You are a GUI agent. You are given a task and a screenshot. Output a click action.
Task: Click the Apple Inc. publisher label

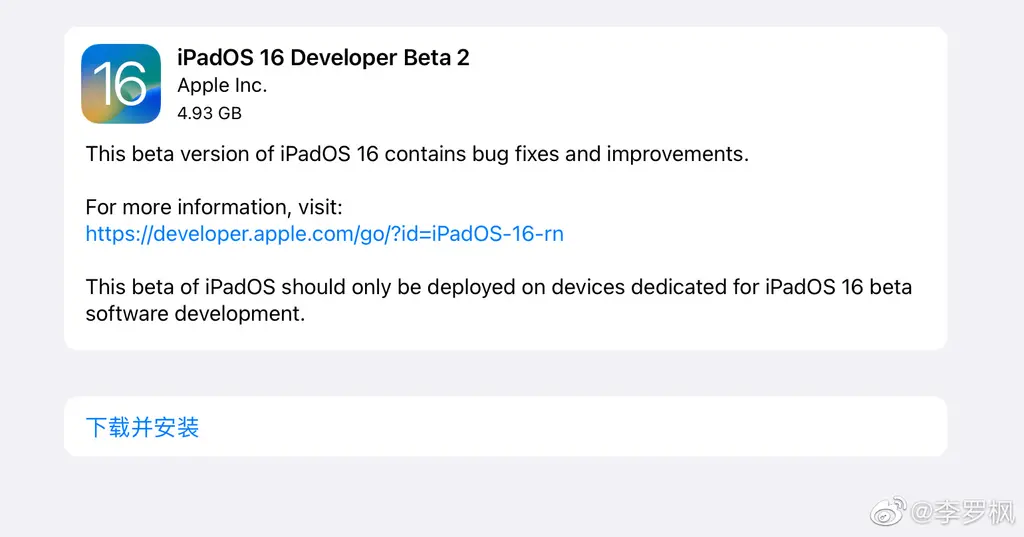tap(222, 86)
